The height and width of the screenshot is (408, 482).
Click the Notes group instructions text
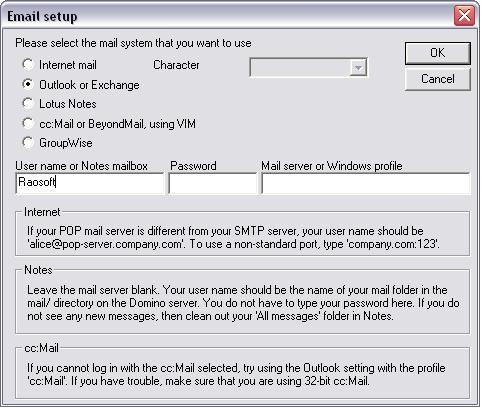click(243, 303)
